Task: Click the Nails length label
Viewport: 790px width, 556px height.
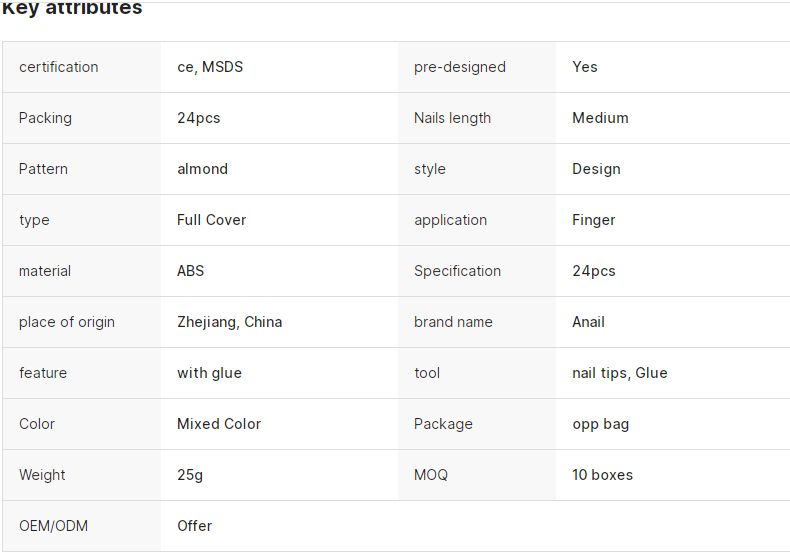Action: 452,118
